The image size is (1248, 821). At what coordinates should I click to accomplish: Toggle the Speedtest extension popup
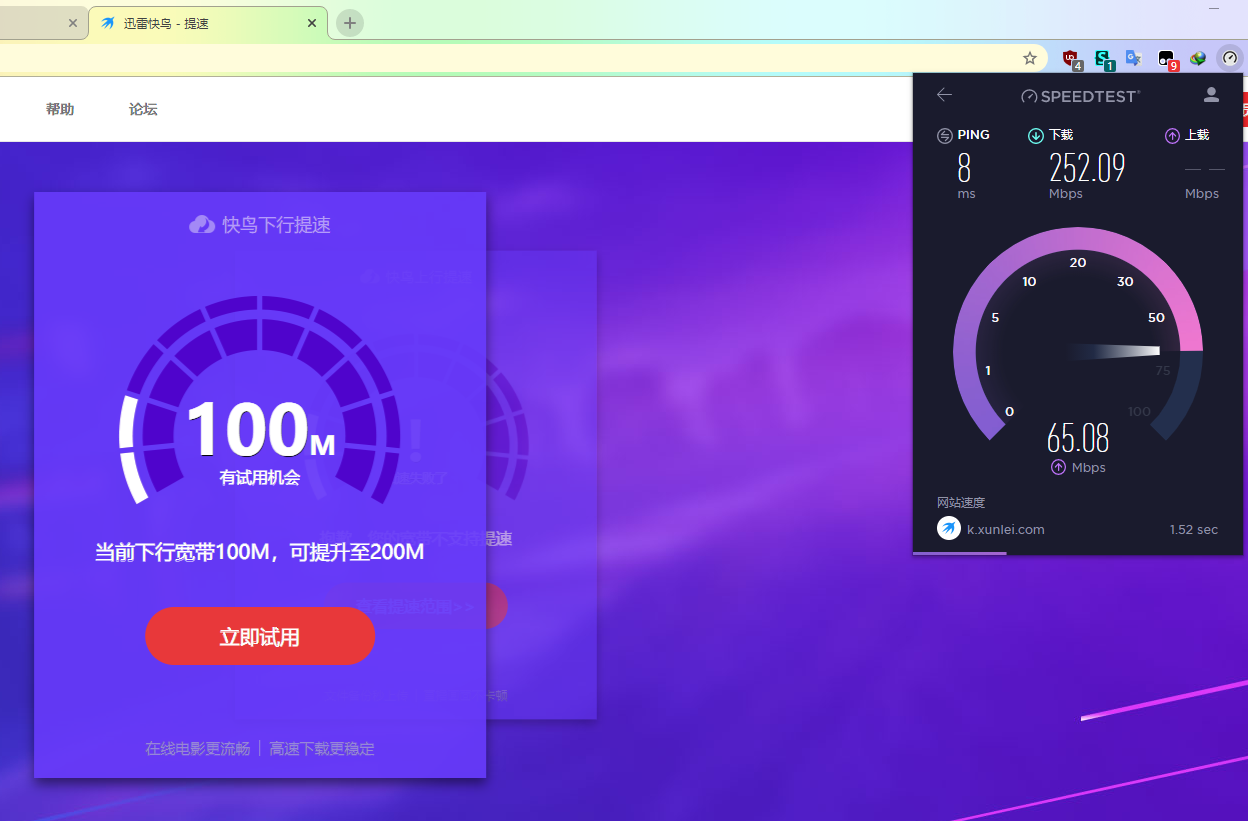[1230, 59]
